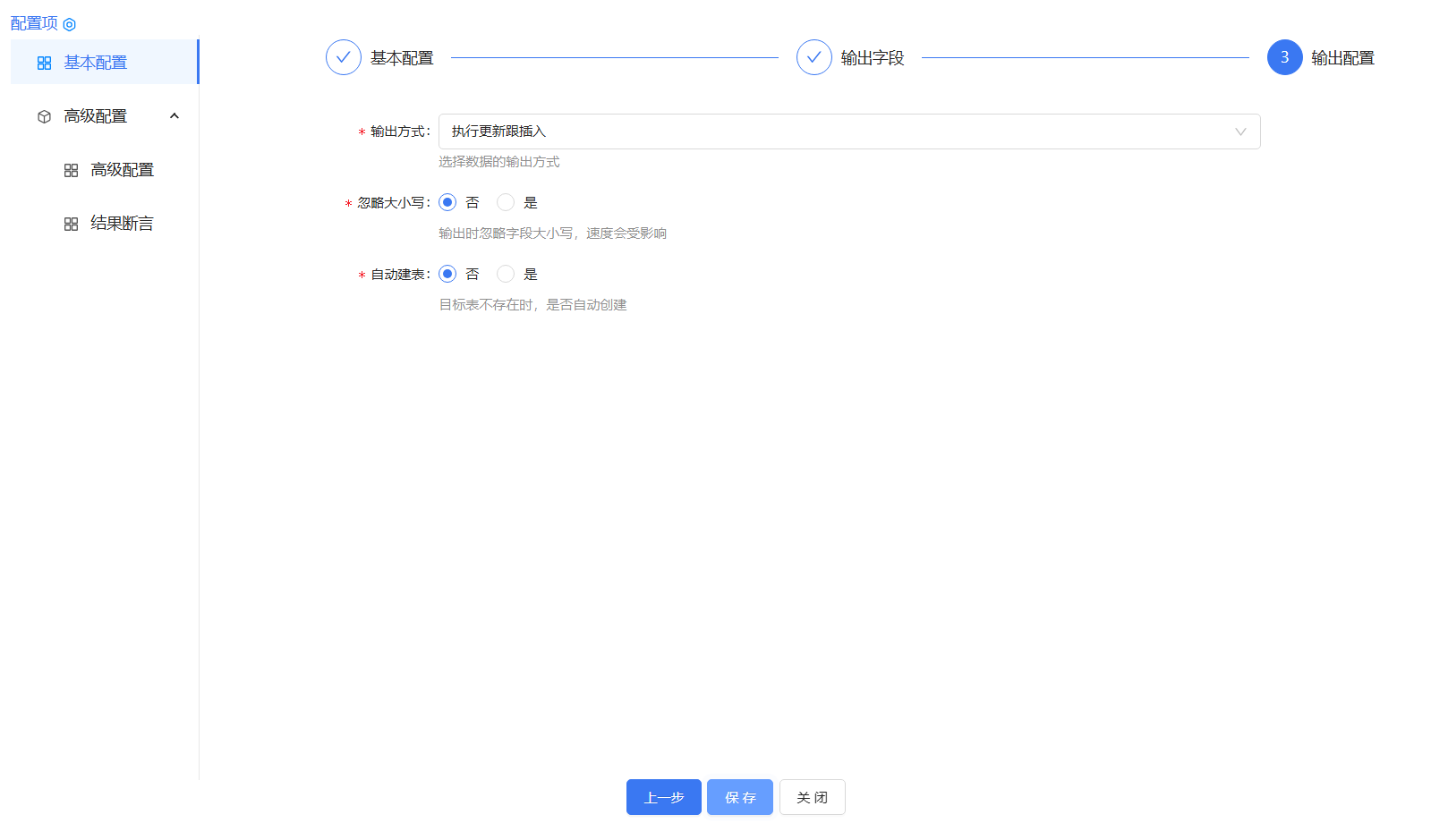Click the grid icon beside nested 高级配置
The height and width of the screenshot is (840, 1448).
72,170
